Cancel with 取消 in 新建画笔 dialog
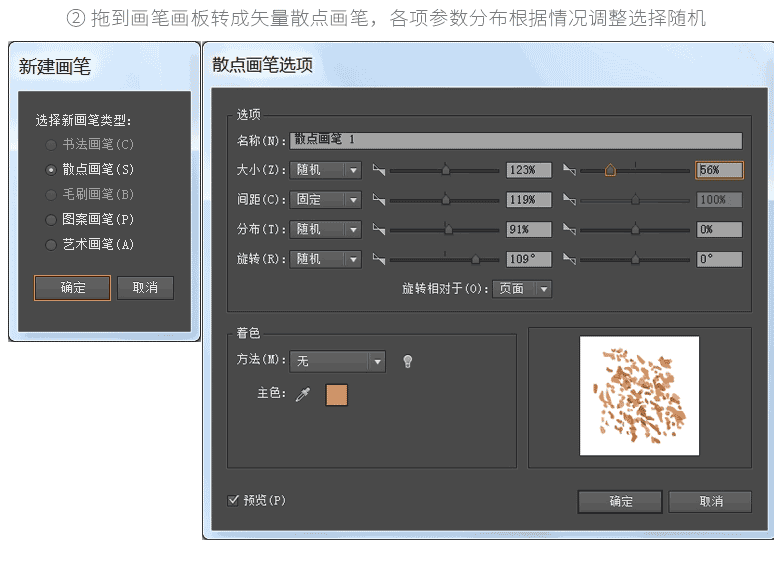 tap(145, 288)
